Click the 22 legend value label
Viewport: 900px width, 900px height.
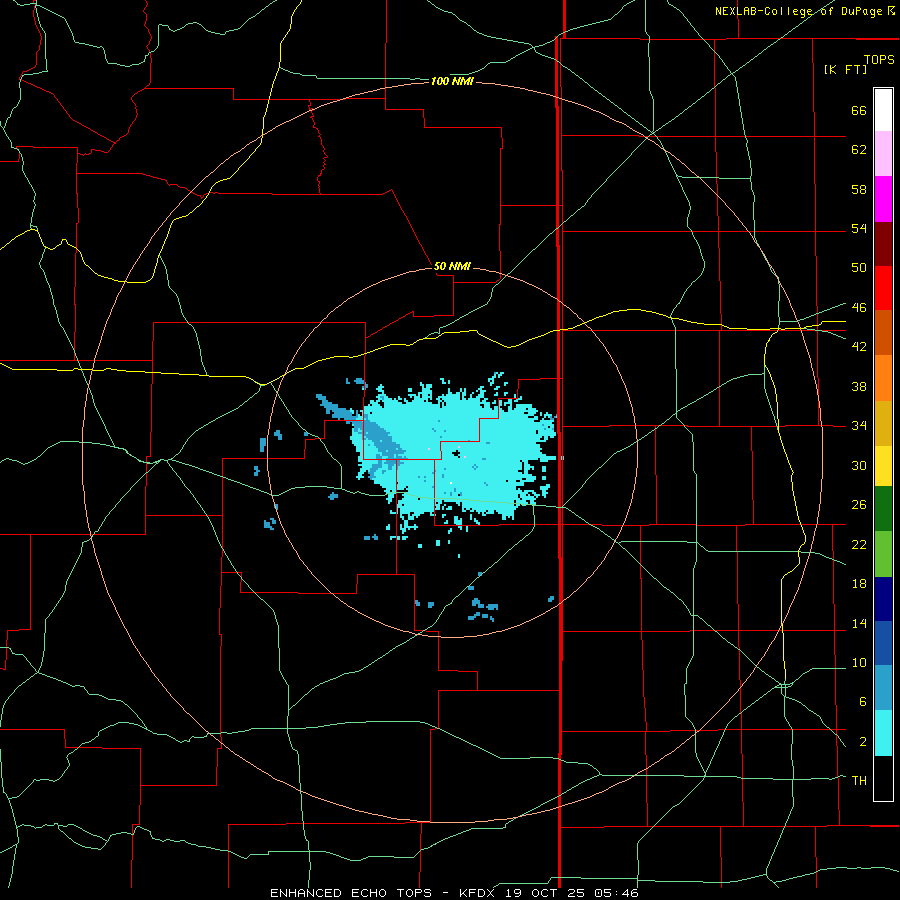[859, 544]
